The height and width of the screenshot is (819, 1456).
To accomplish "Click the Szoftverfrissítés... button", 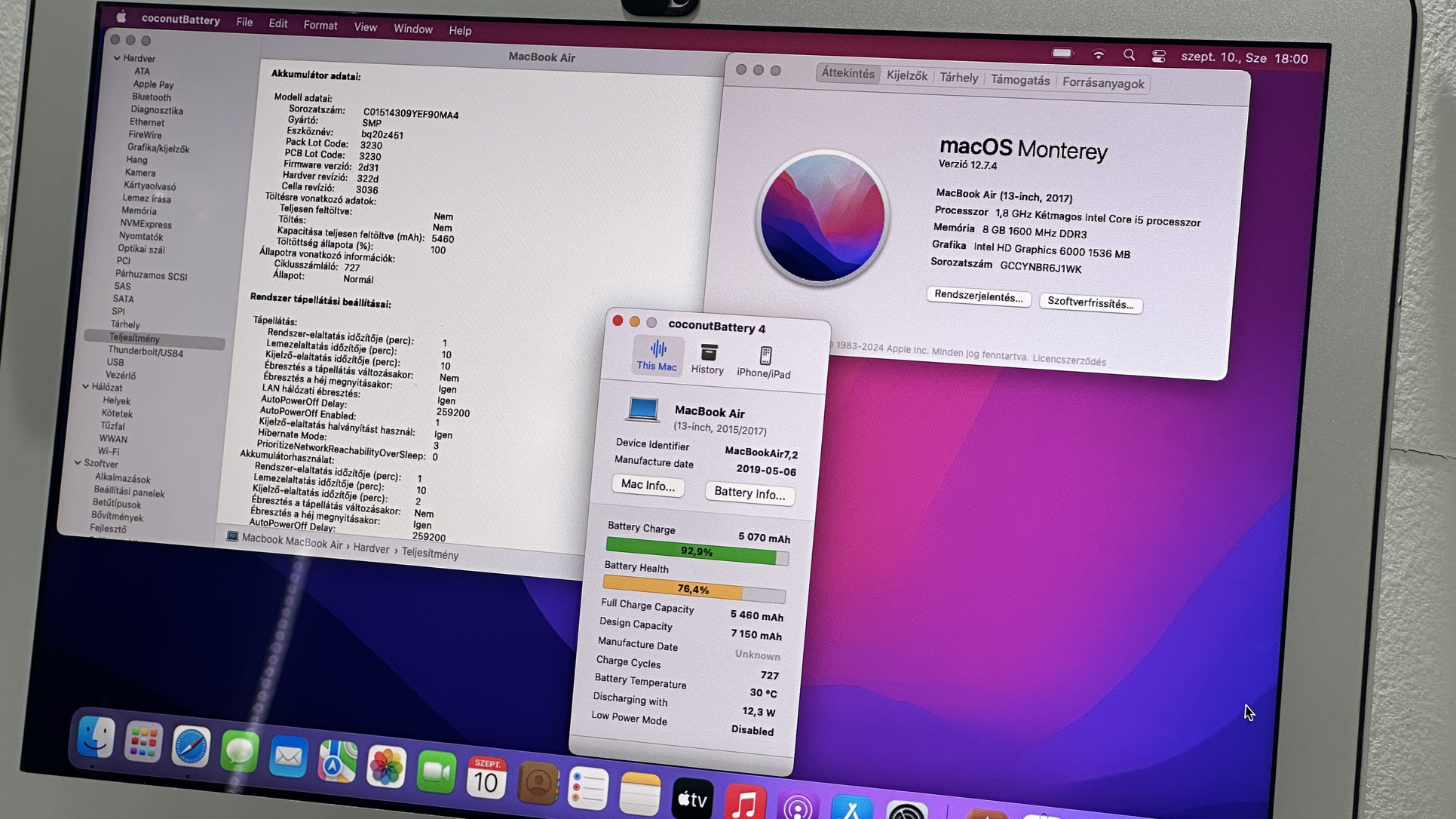I will pyautogui.click(x=1090, y=303).
